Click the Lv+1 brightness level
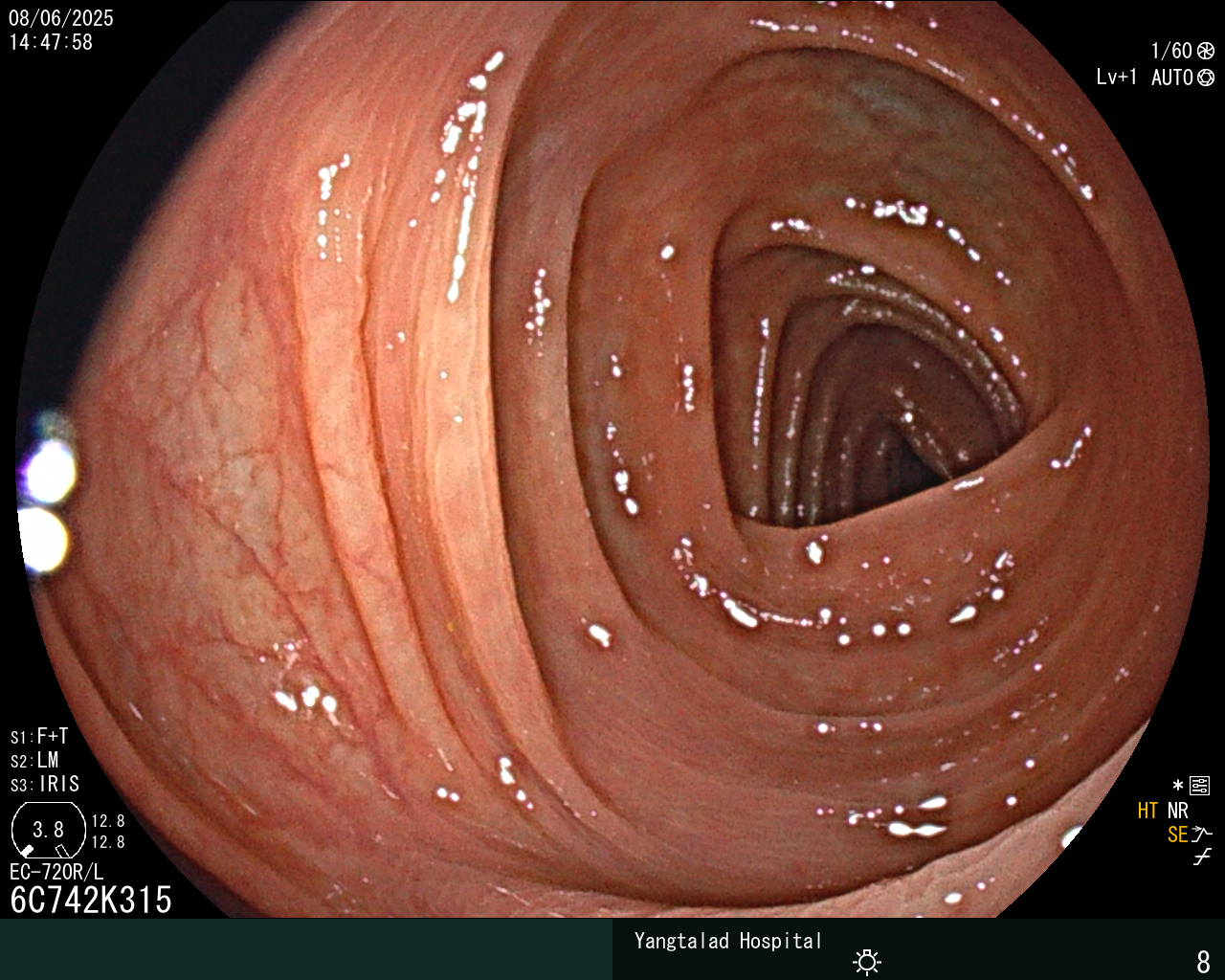 tap(1117, 78)
